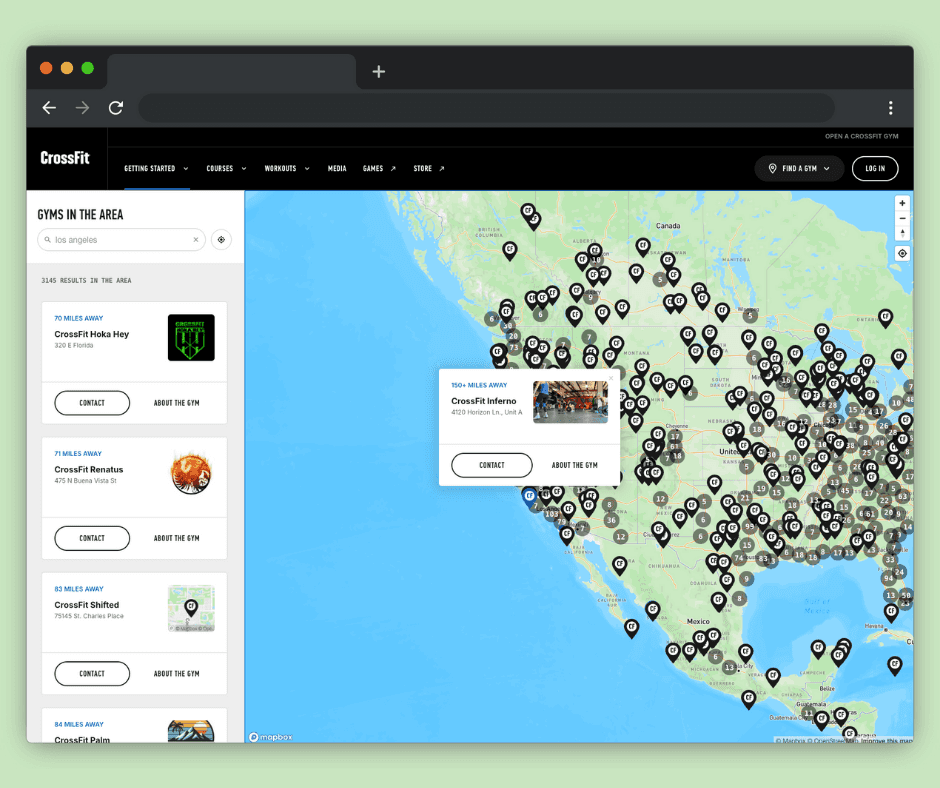Viewport: 940px width, 788px height.
Task: Click the CrossFit logo
Action: (x=65, y=158)
